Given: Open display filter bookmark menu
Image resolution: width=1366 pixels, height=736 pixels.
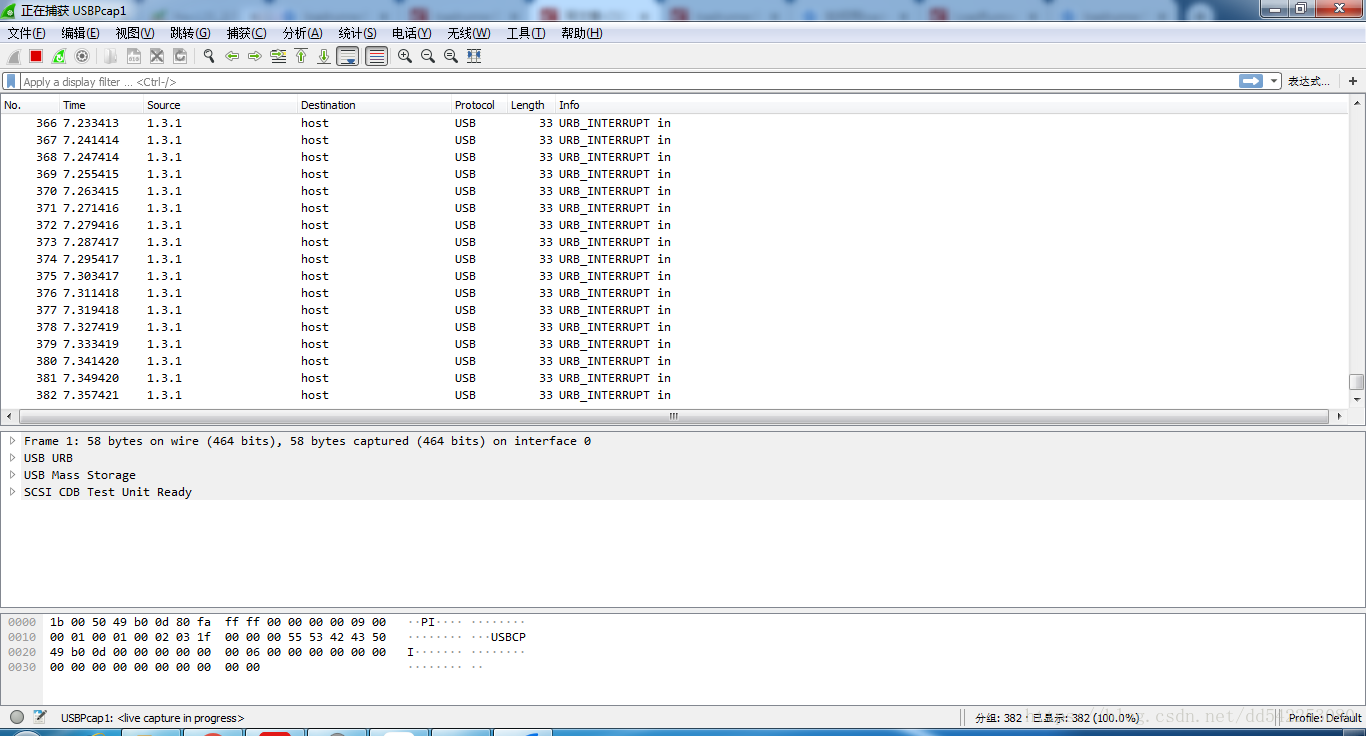Looking at the screenshot, I should (x=11, y=81).
